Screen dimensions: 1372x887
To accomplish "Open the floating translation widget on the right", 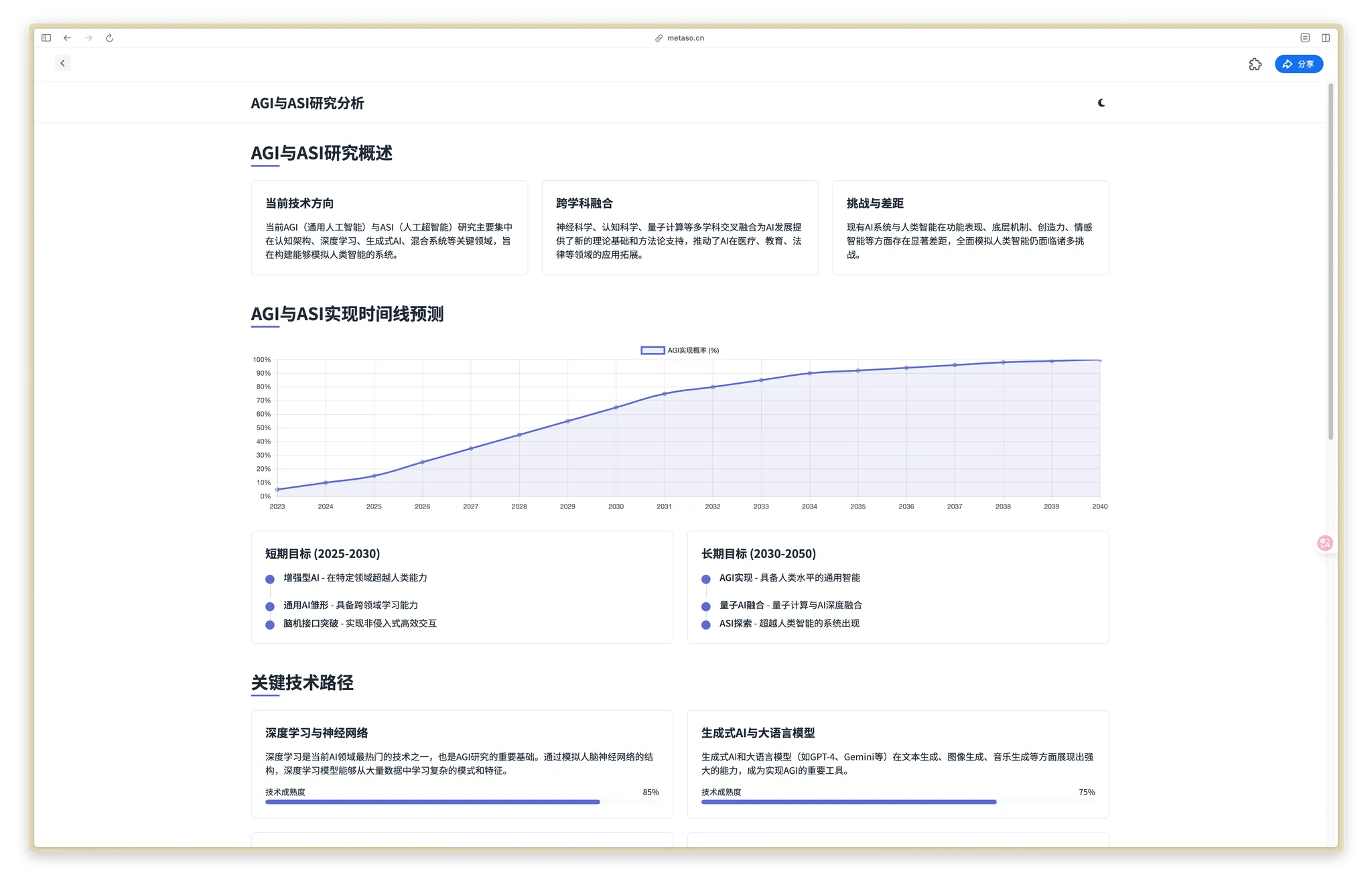I will [1324, 543].
